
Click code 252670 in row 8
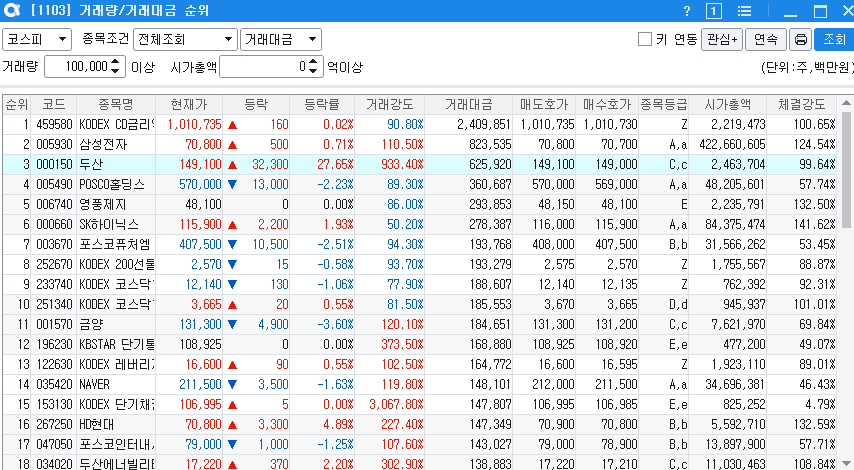click(x=54, y=265)
